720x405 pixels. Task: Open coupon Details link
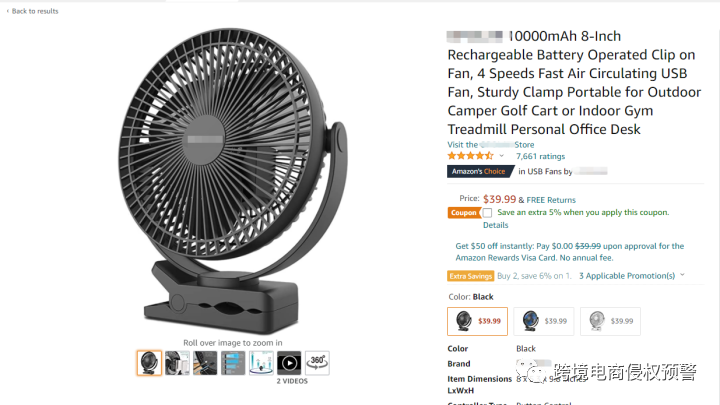[495, 225]
